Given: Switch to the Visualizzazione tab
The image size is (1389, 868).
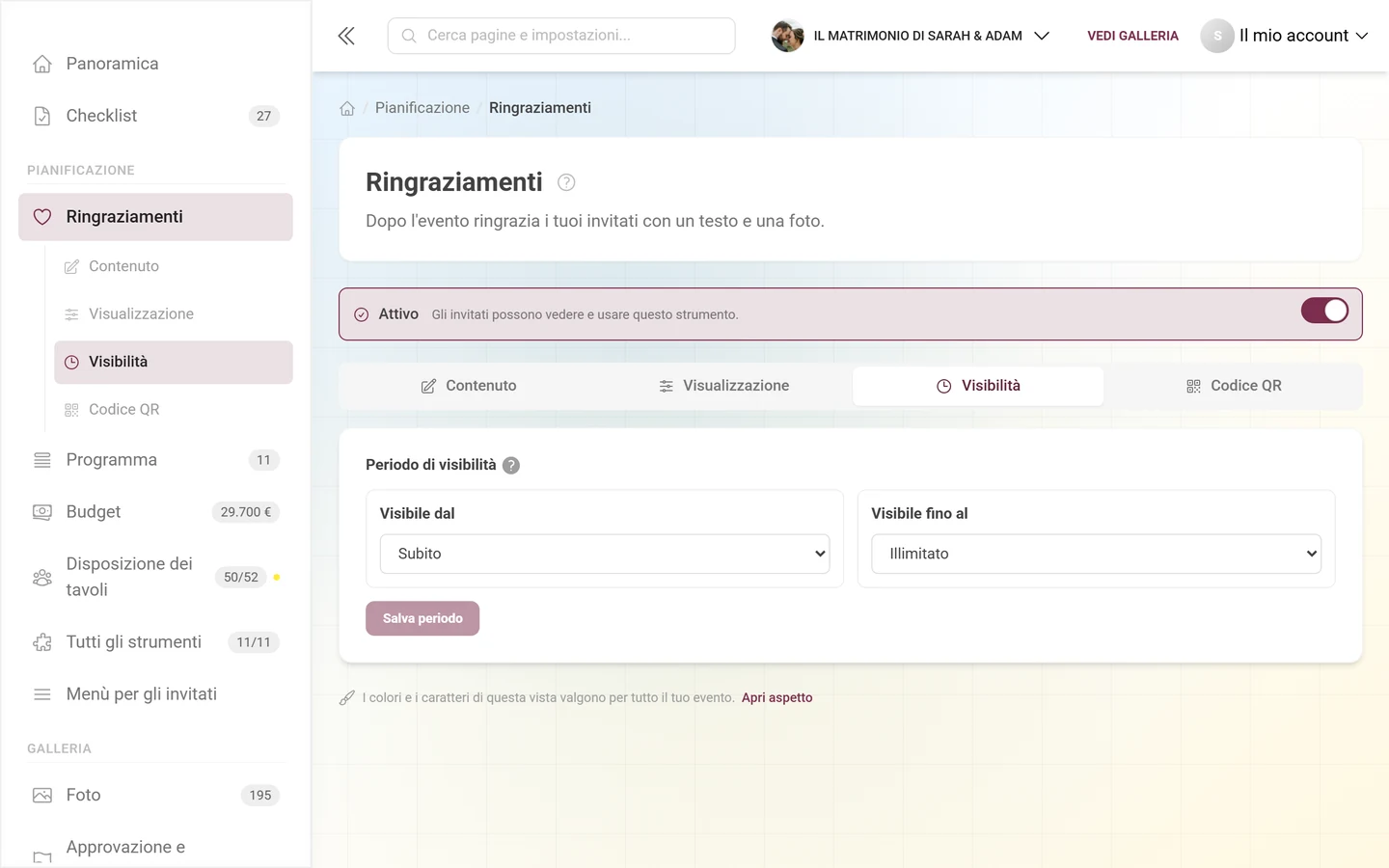Looking at the screenshot, I should click(723, 386).
